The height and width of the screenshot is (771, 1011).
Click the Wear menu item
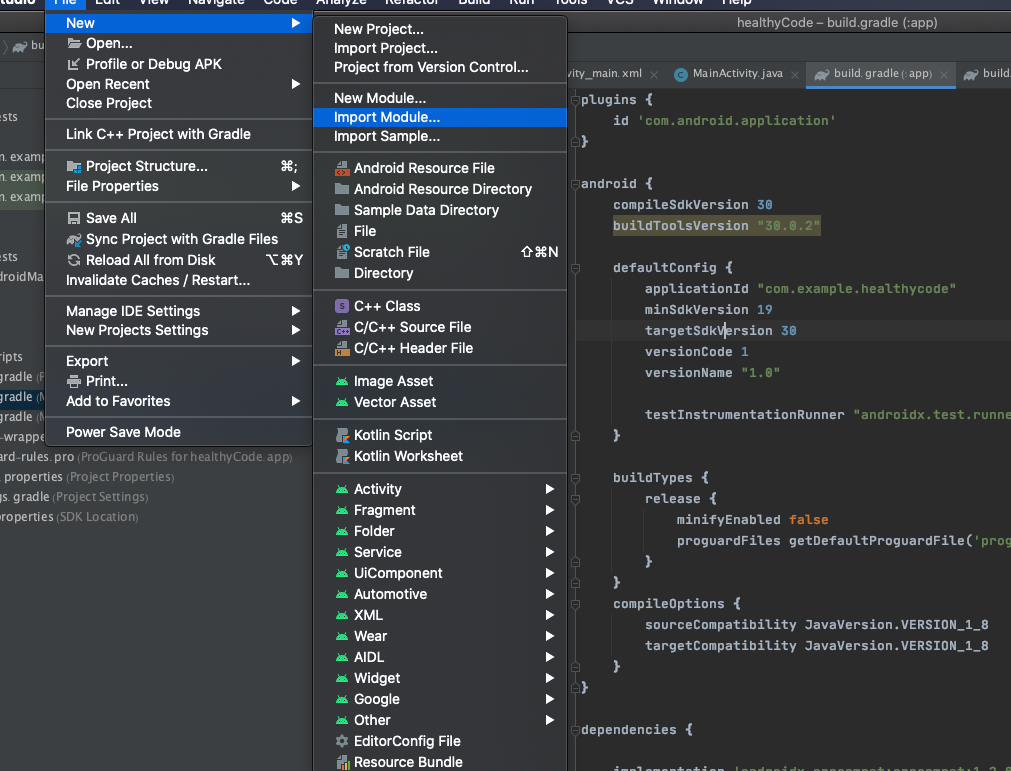[x=440, y=636]
